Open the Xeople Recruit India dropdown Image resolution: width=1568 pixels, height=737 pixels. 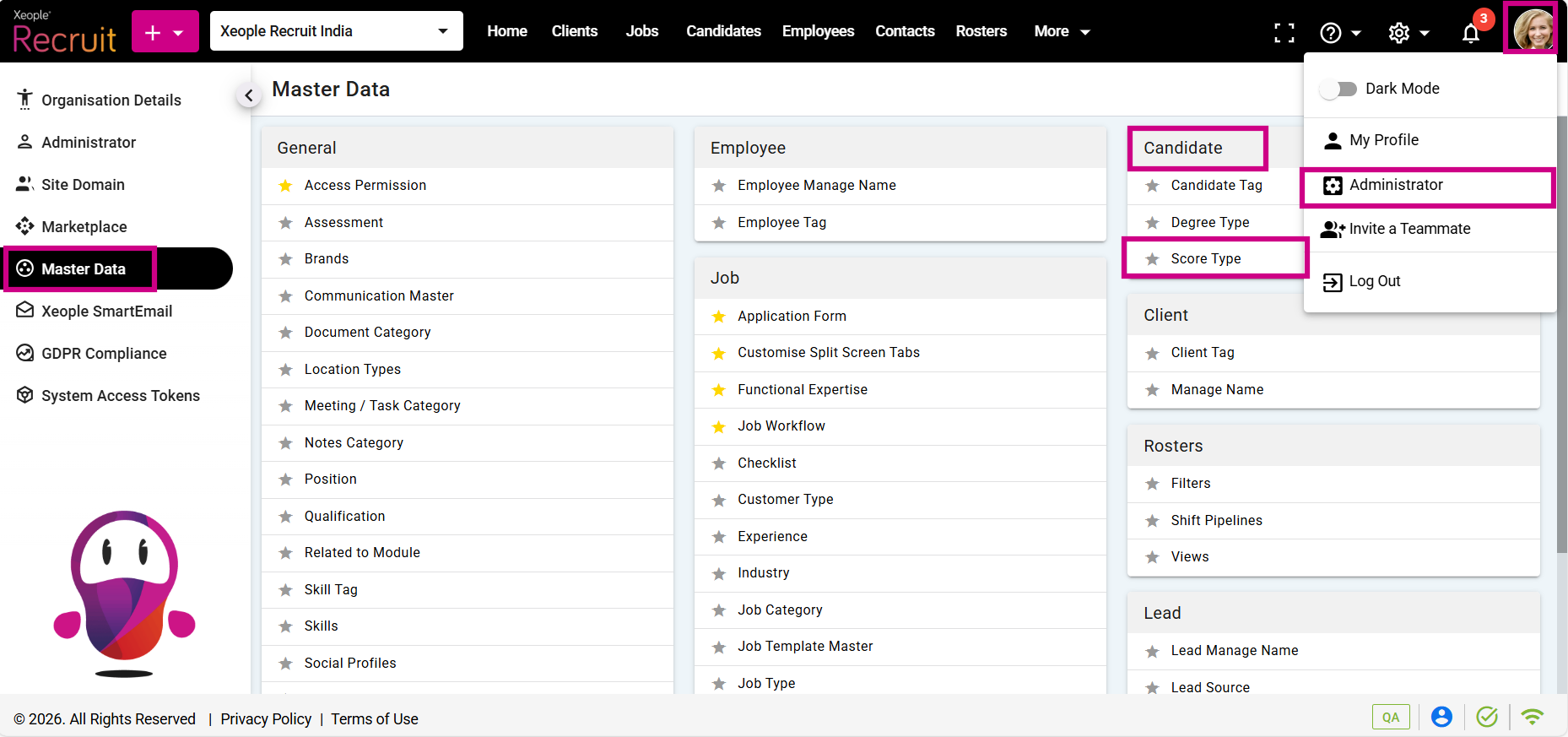[336, 31]
